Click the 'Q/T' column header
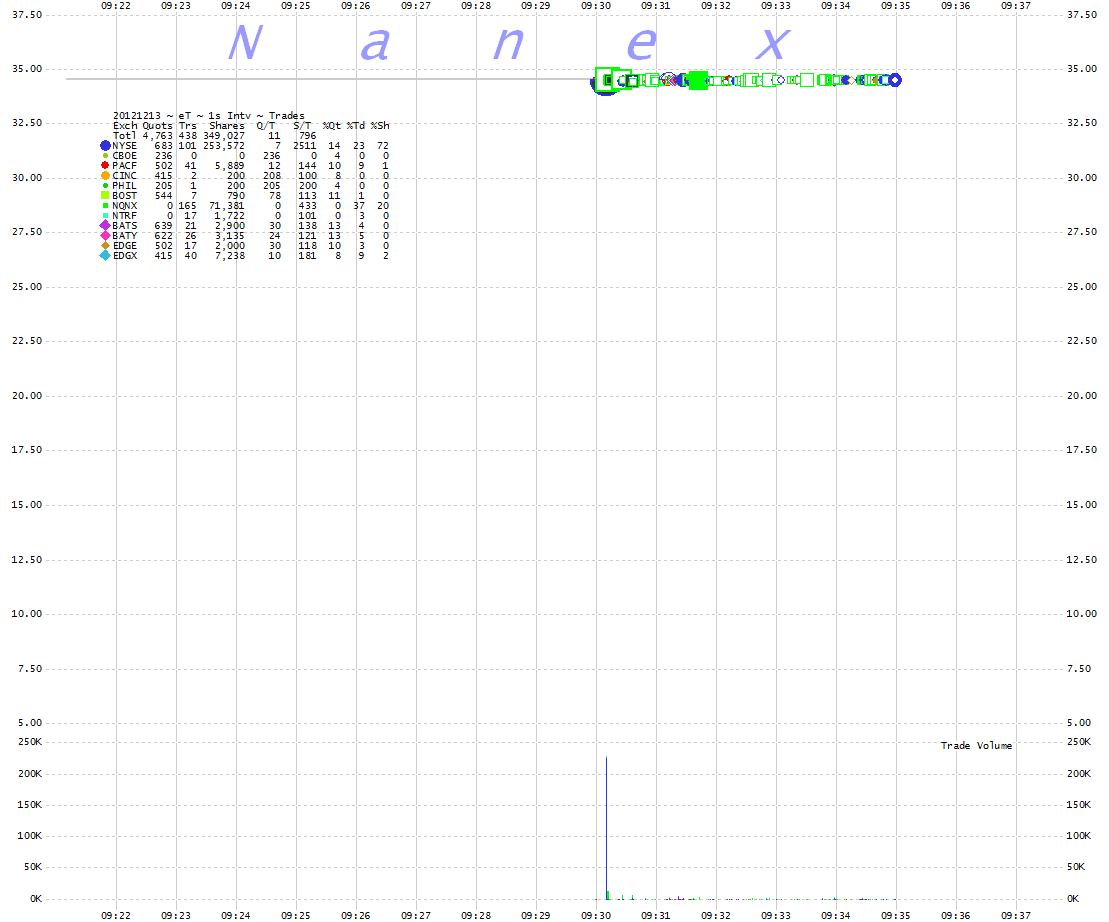The image size is (1109, 922). point(266,125)
